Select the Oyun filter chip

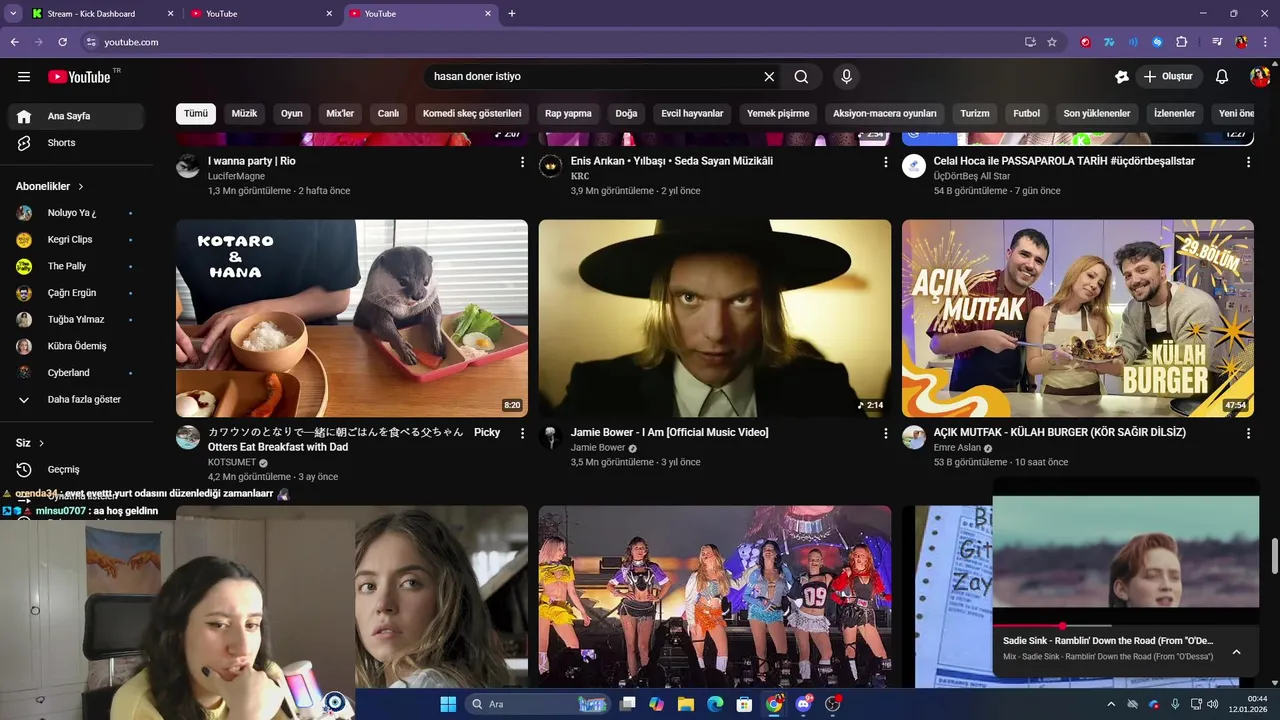291,114
